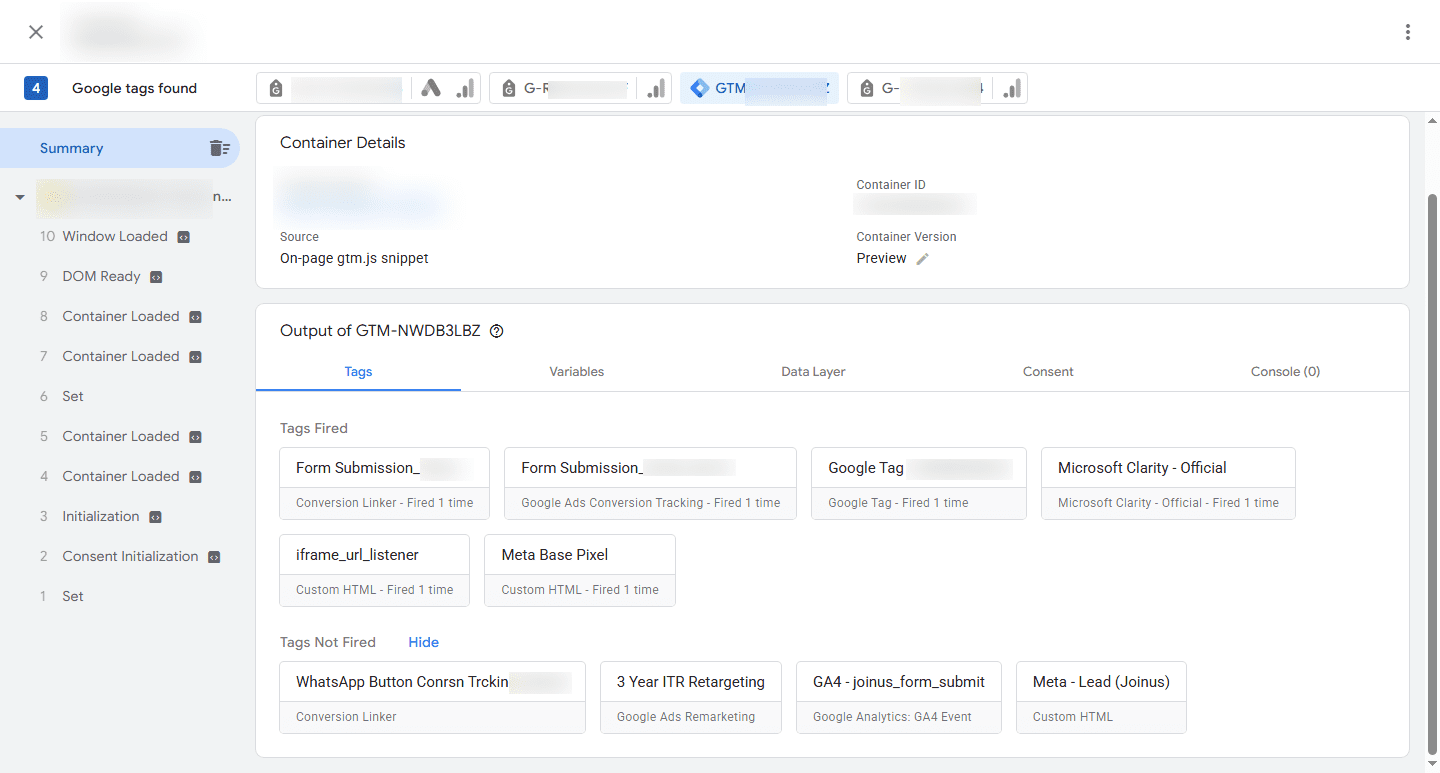Click the code icon beside Consent Initialization

click(214, 557)
